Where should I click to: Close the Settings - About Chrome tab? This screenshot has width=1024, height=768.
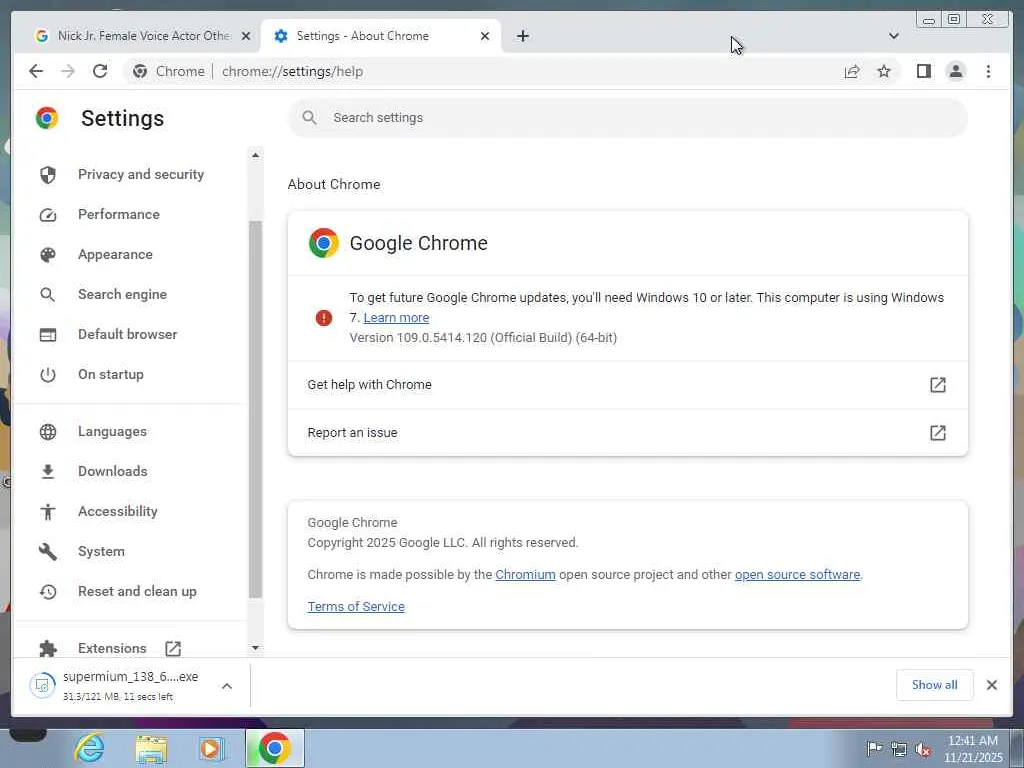[485, 36]
